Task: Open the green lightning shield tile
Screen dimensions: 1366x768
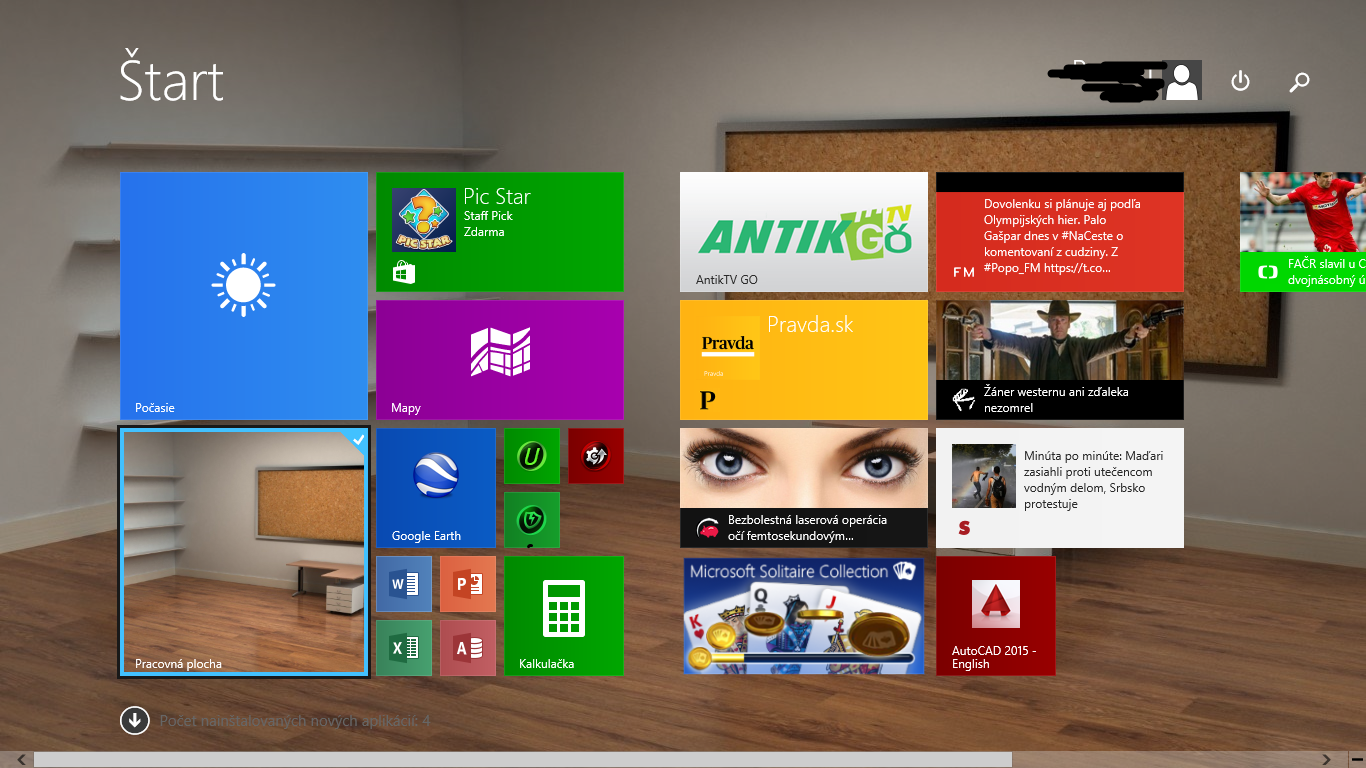Action: click(x=532, y=520)
